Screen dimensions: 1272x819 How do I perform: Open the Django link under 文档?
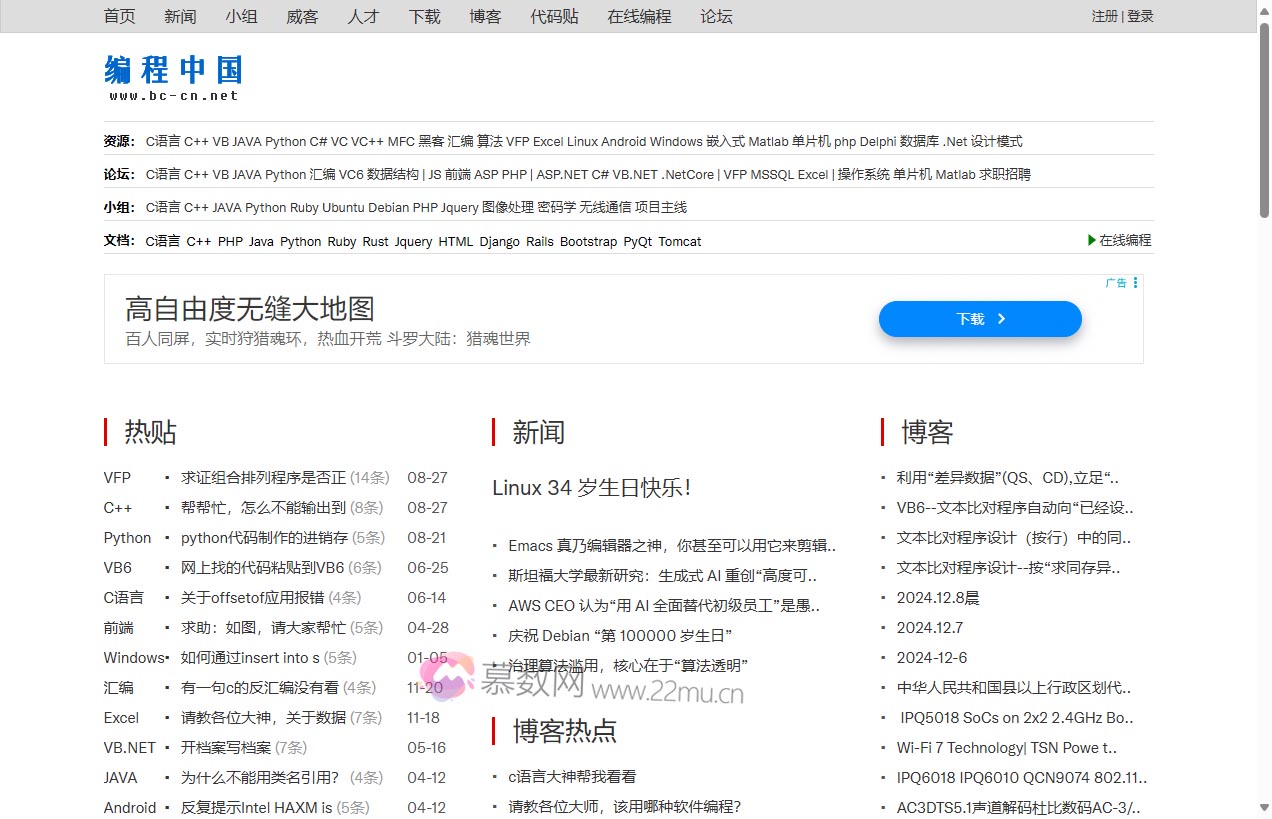pyautogui.click(x=500, y=241)
